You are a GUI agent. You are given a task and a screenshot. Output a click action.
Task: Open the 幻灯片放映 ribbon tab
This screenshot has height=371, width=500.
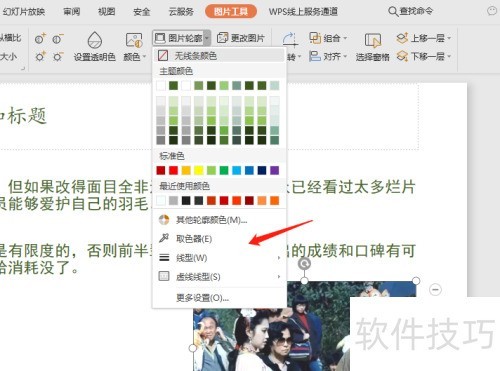[x=23, y=11]
